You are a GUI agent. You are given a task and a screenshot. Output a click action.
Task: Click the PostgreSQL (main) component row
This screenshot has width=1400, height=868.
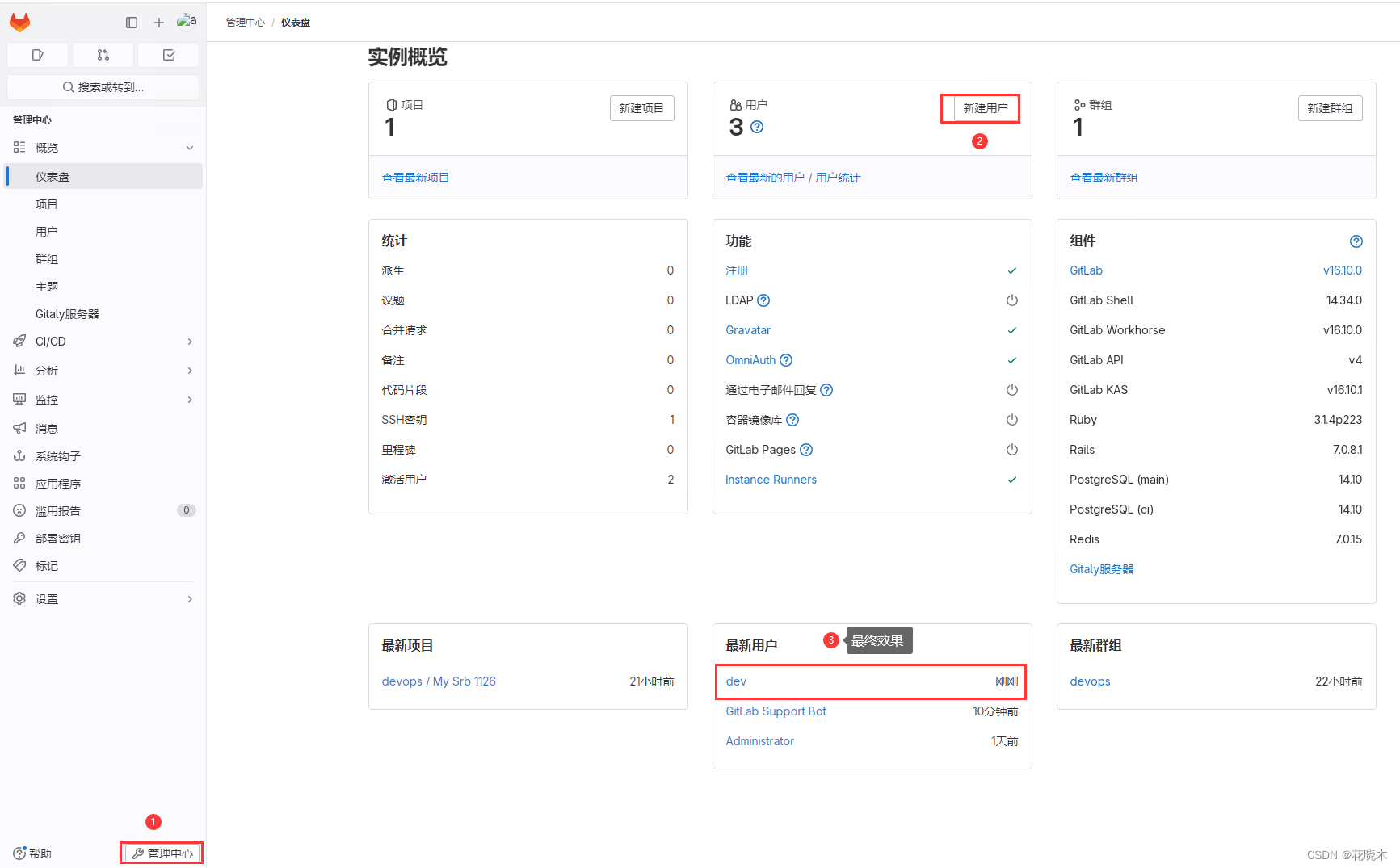[x=1216, y=480]
